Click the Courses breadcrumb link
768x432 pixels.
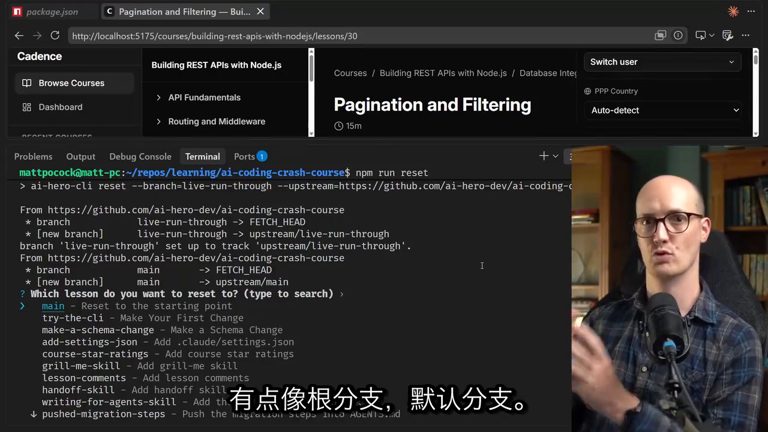(x=350, y=73)
